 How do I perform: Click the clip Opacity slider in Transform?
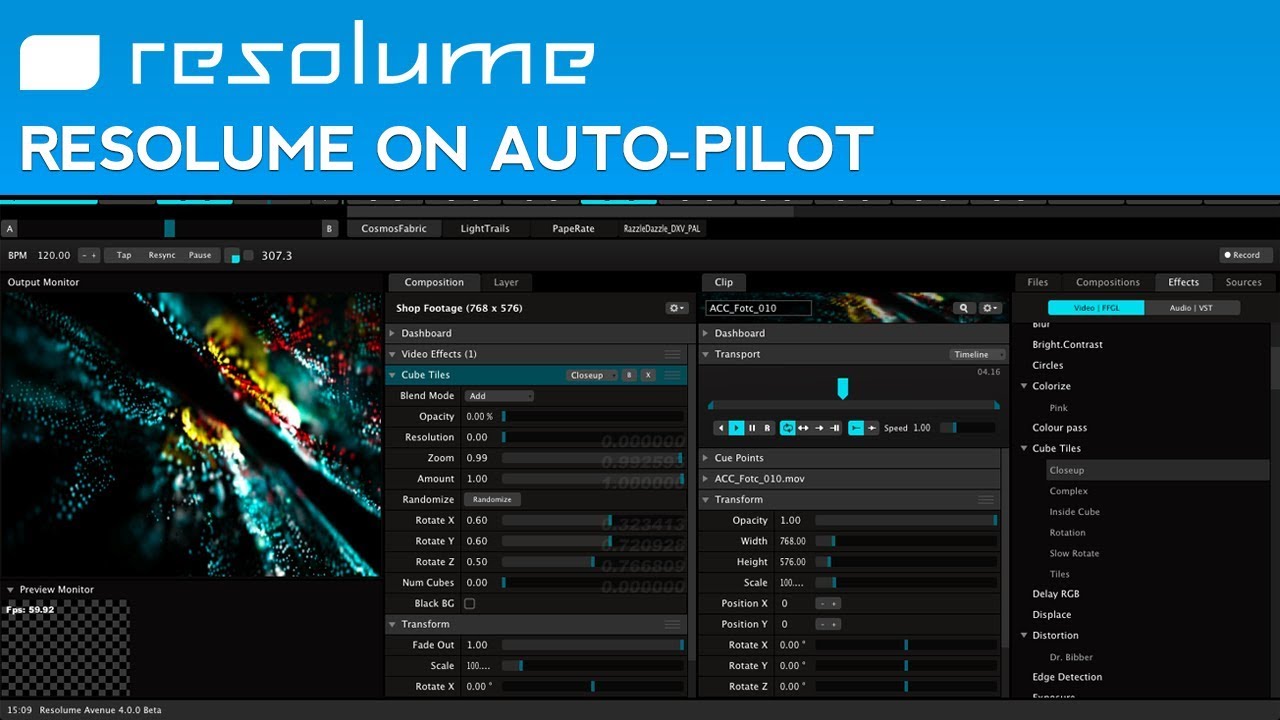(906, 520)
